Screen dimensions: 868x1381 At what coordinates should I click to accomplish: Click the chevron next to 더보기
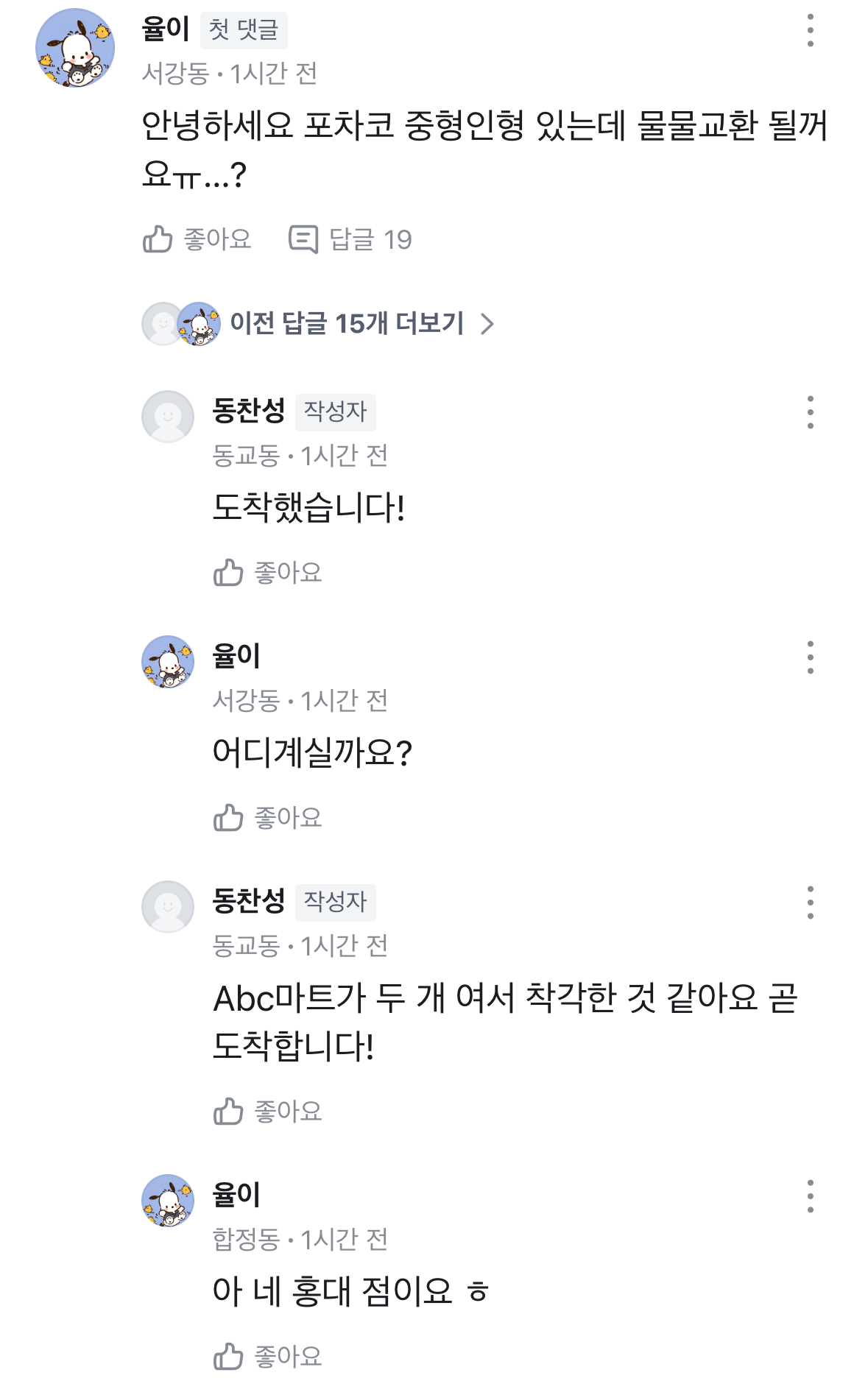click(x=487, y=324)
